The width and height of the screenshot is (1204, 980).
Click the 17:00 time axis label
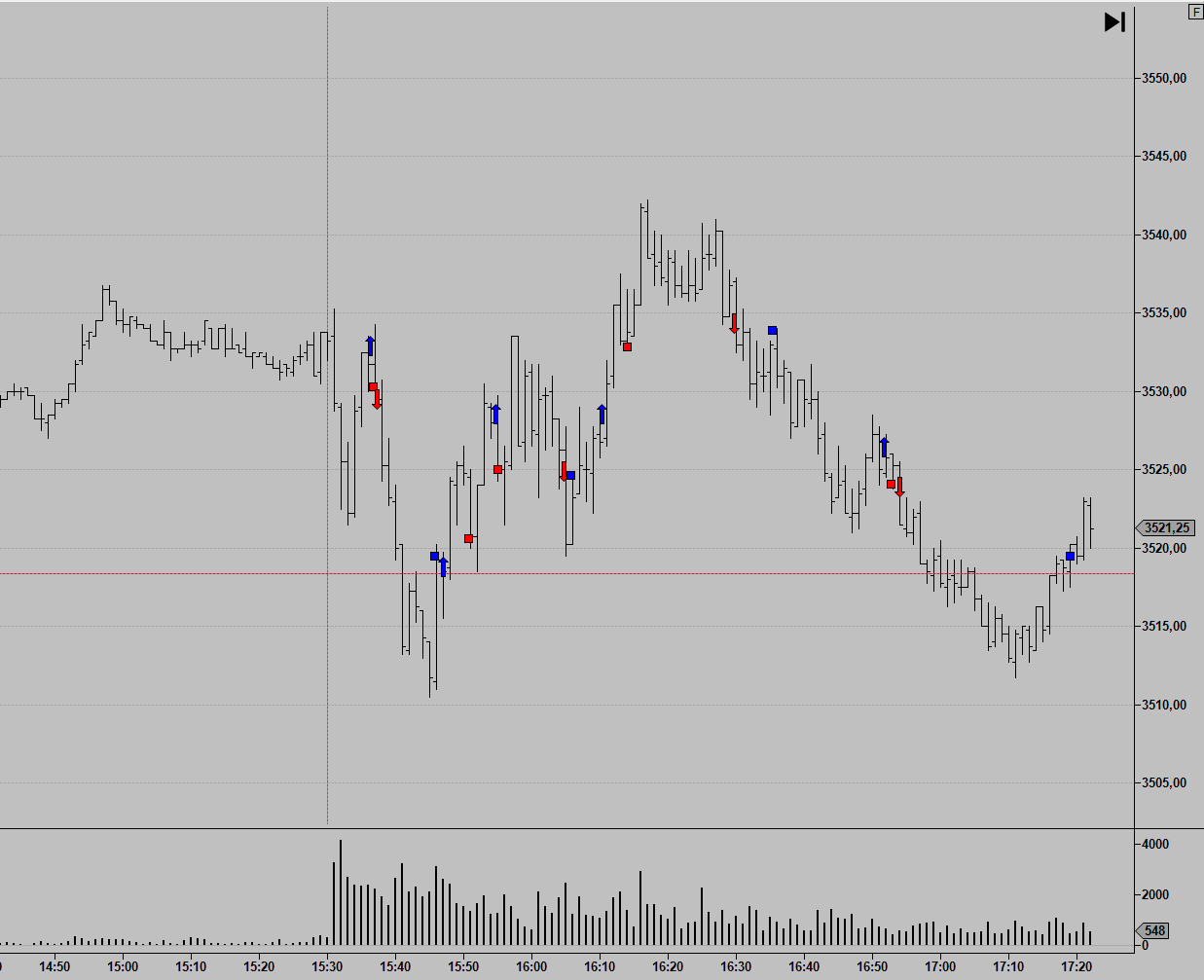click(940, 966)
